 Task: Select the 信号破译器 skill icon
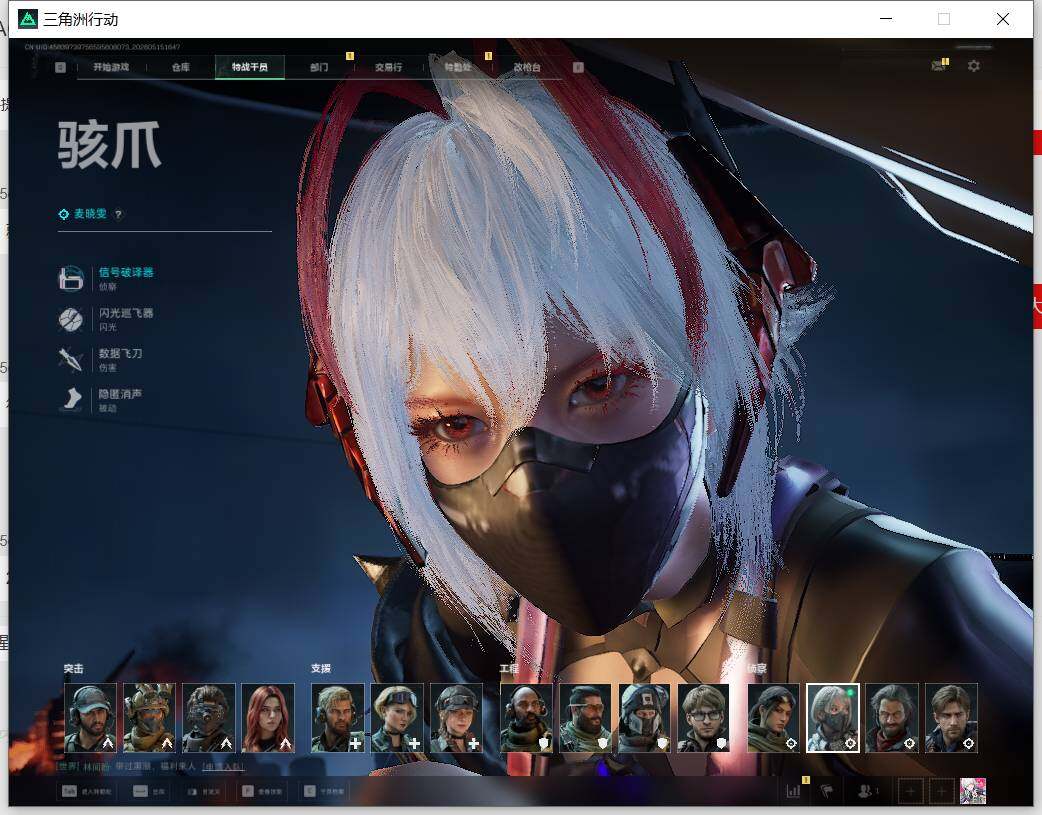tap(70, 278)
